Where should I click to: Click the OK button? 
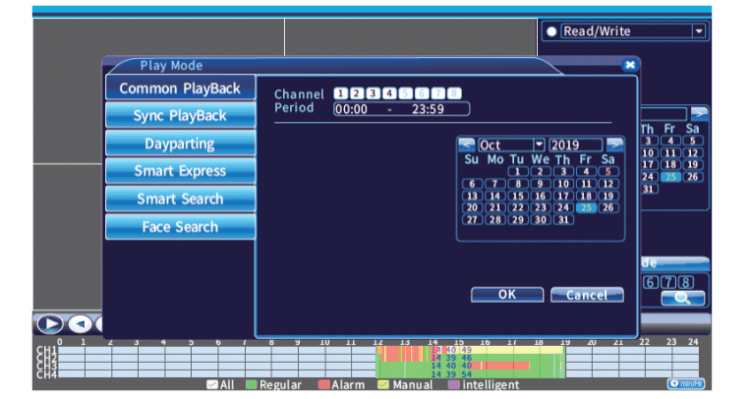507,295
